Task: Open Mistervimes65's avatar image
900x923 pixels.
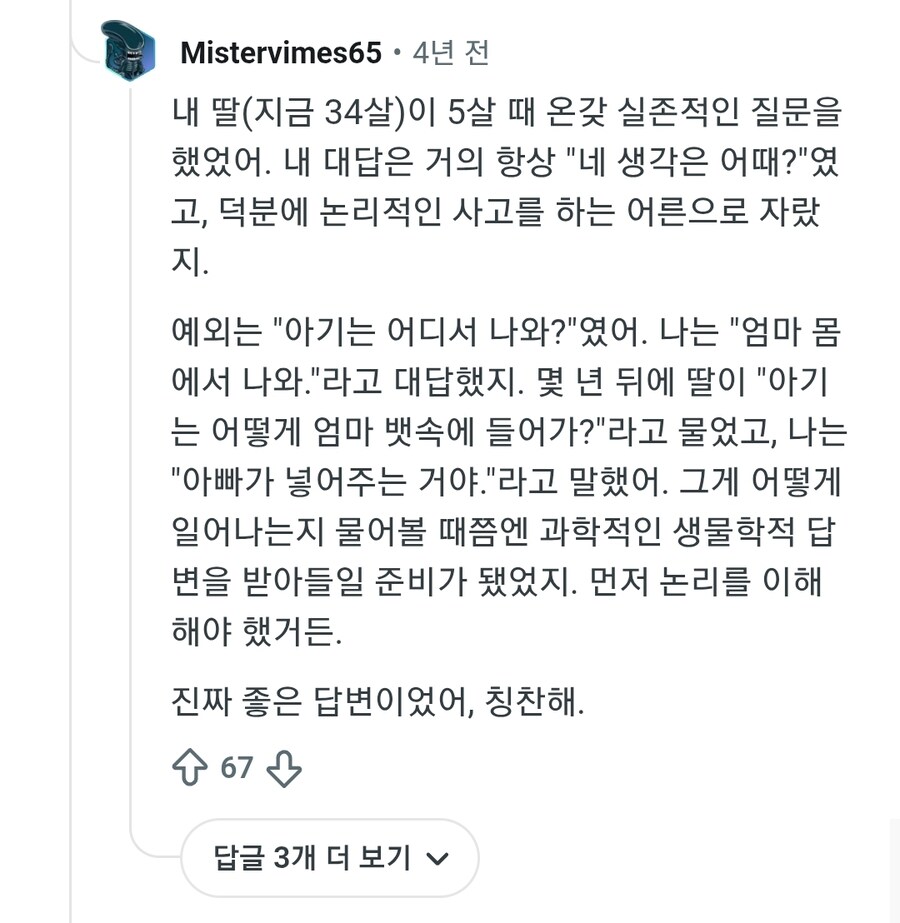Action: [130, 50]
